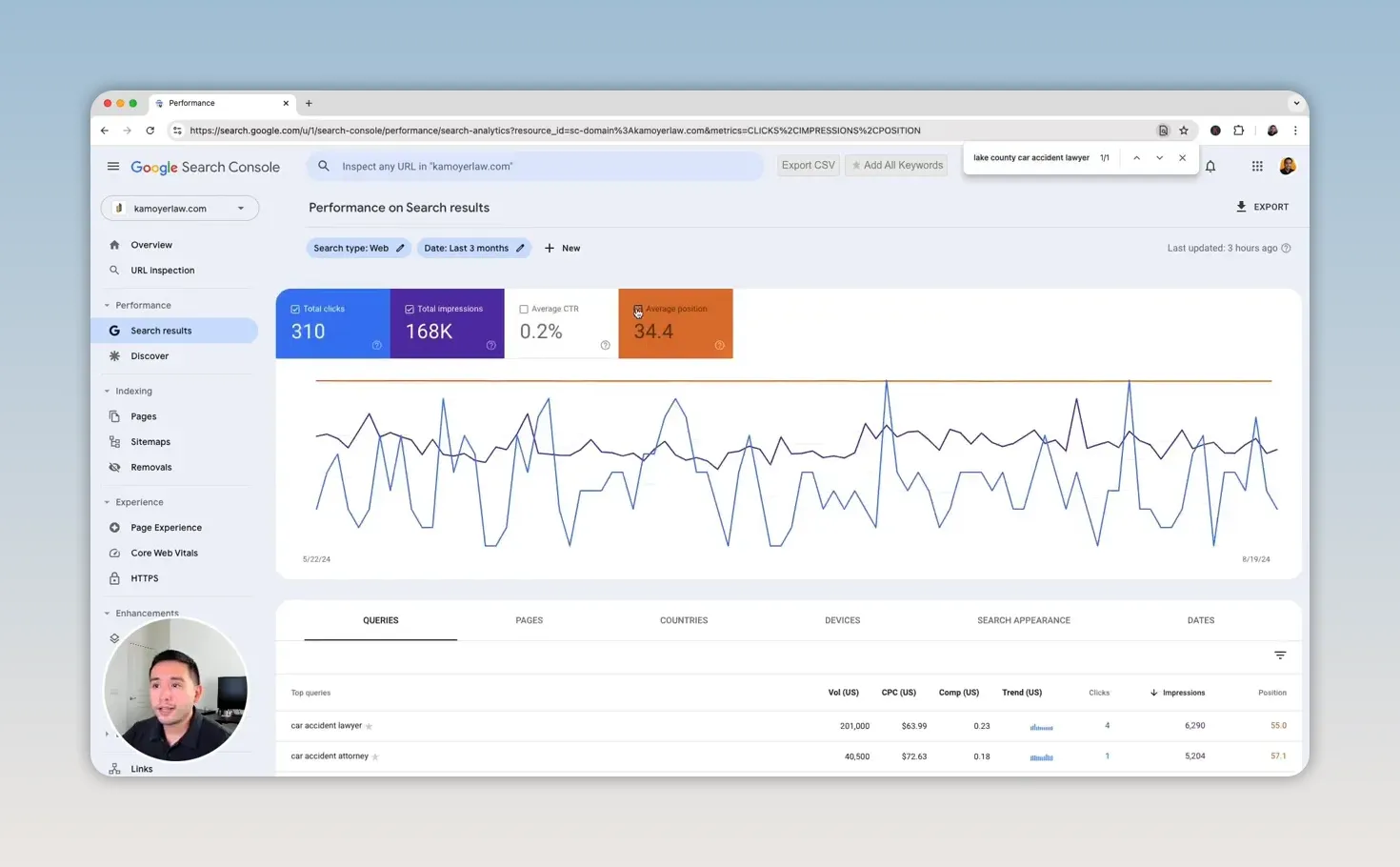The width and height of the screenshot is (1400, 867).
Task: Click Add All Keywords button
Action: click(896, 166)
